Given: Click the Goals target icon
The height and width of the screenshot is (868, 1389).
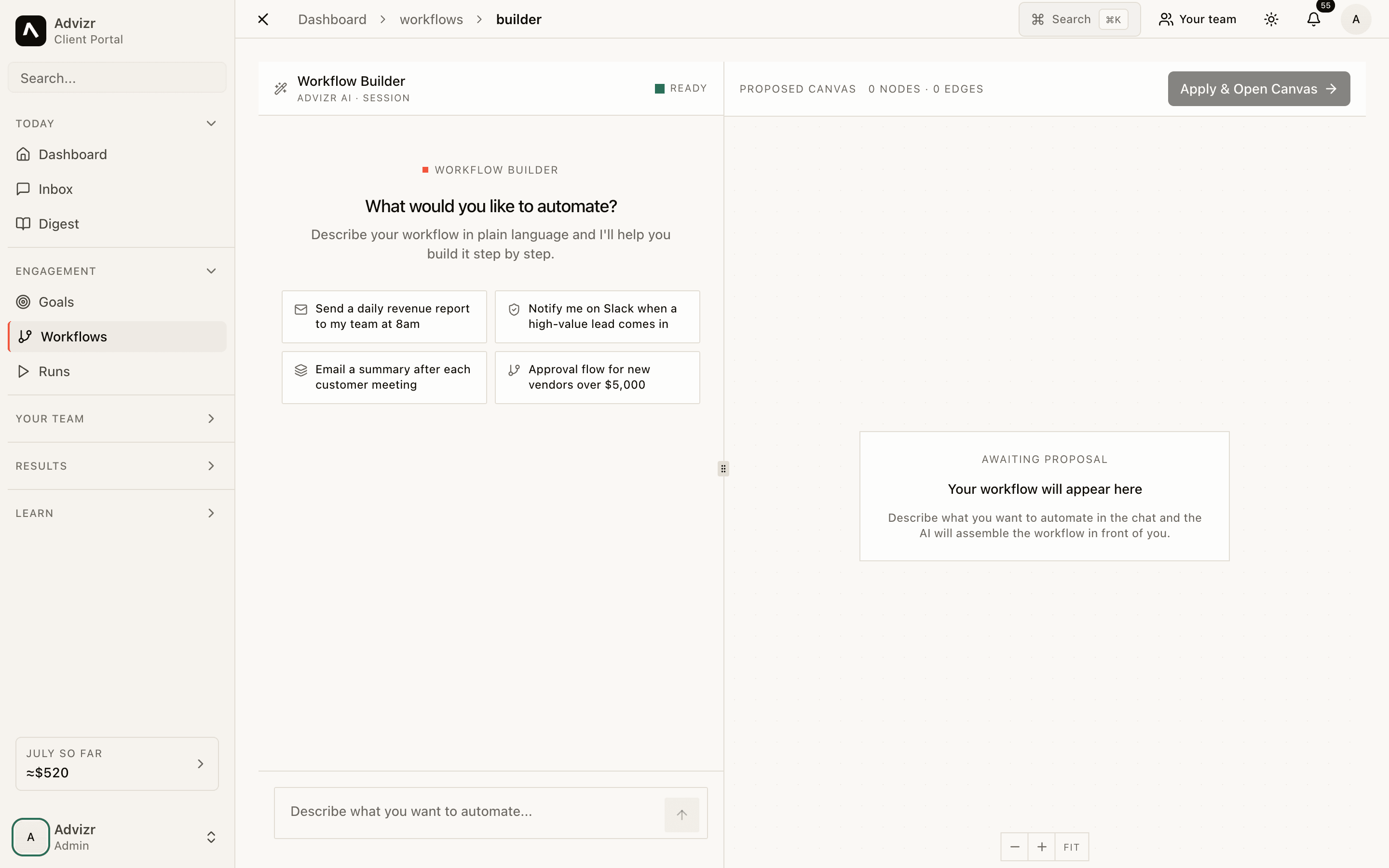Looking at the screenshot, I should pos(23,302).
